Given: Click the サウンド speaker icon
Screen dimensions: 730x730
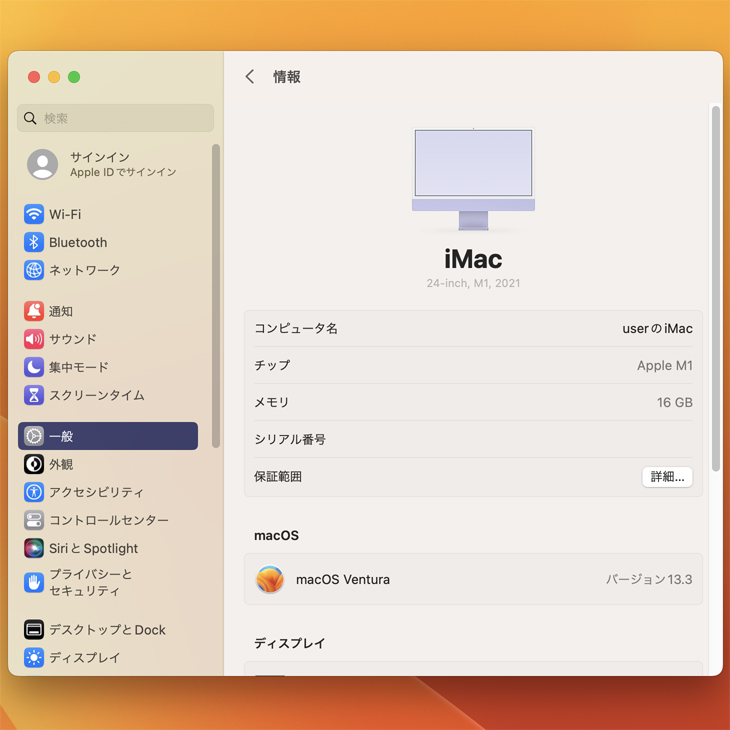Looking at the screenshot, I should [x=34, y=339].
